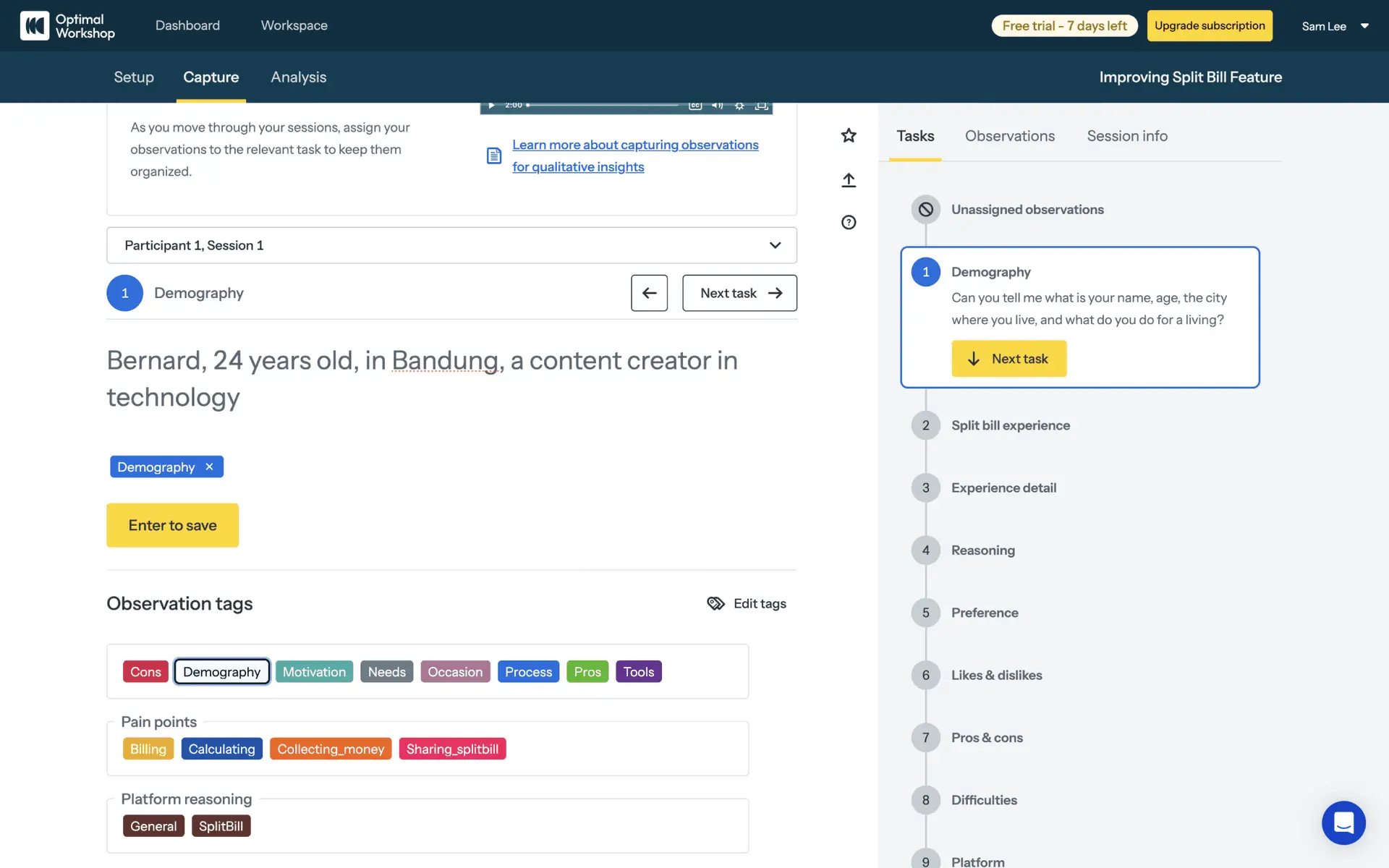Open the chat support bubble
Screen dimensions: 1389x868
coord(1343,822)
